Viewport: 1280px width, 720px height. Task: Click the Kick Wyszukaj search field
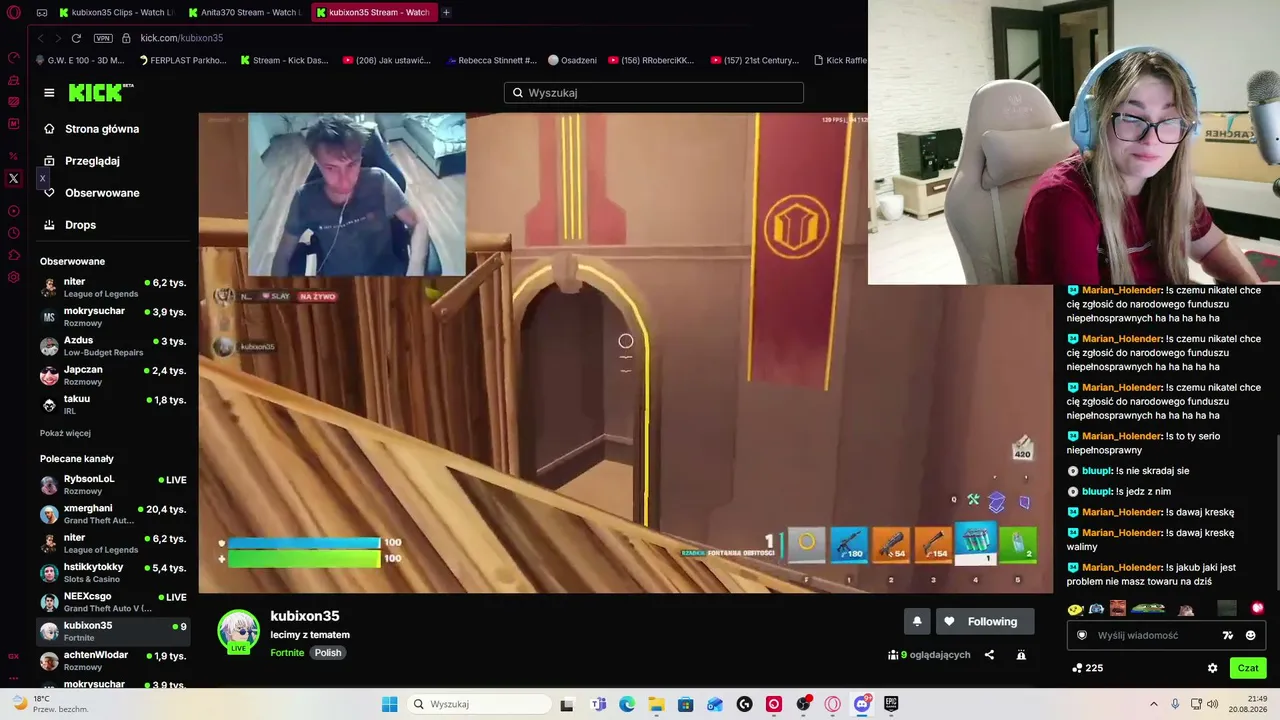coord(654,93)
